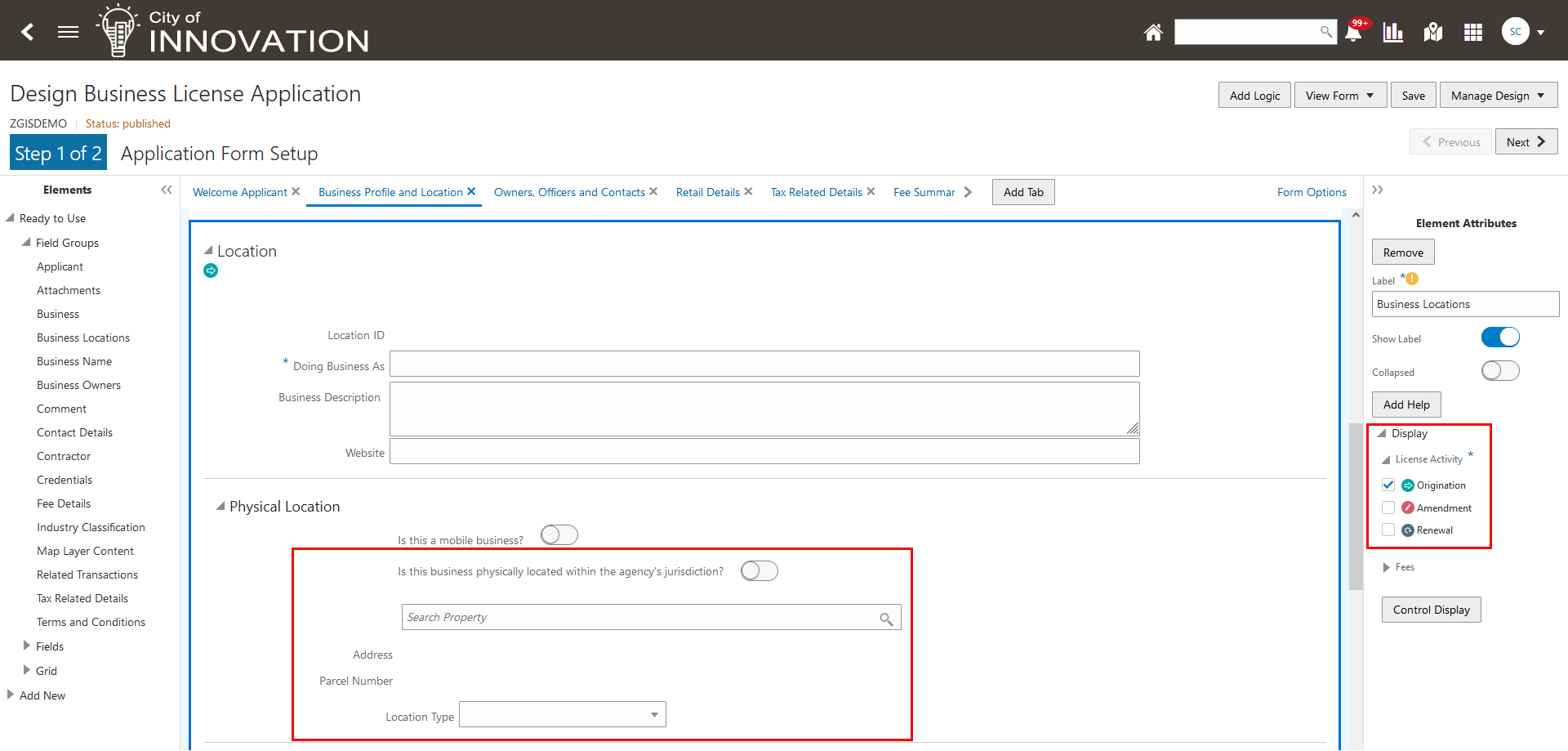Switch to the Tax Related Details tab
The height and width of the screenshot is (751, 1568).
[x=817, y=192]
